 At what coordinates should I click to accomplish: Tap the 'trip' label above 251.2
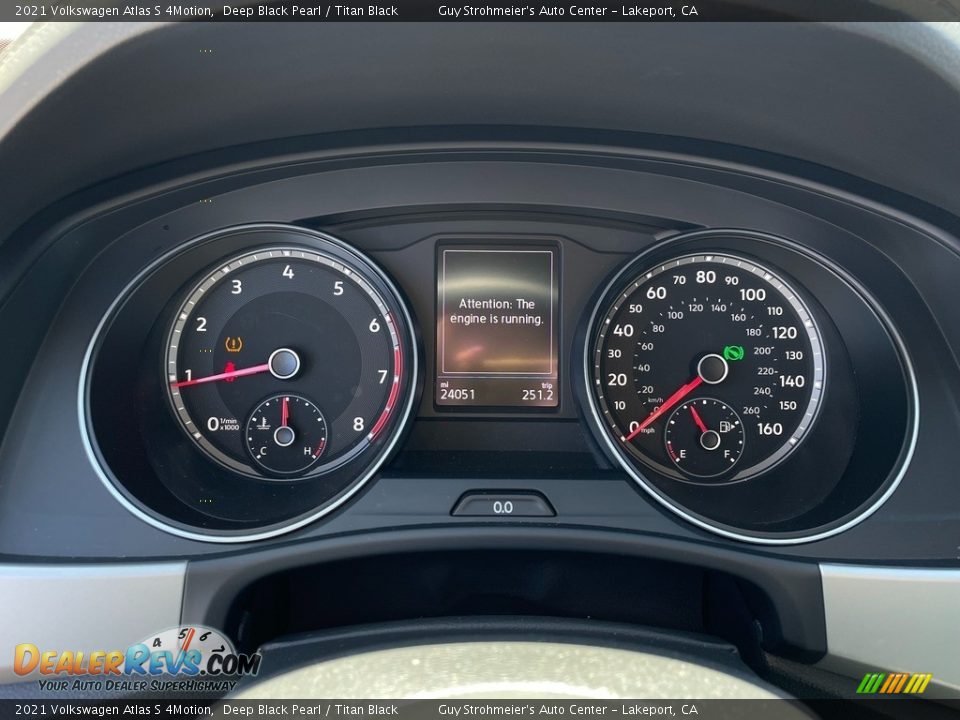[x=547, y=385]
